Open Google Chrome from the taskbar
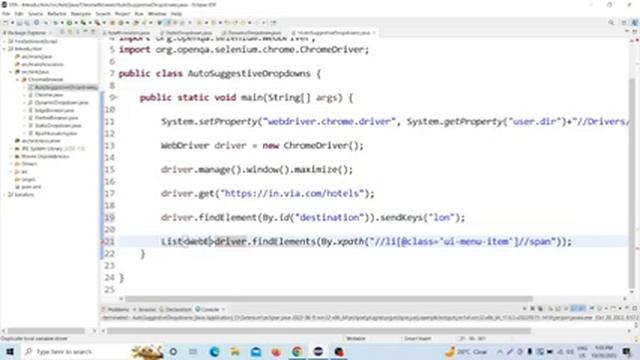This screenshot has height=360, width=640. (297, 351)
